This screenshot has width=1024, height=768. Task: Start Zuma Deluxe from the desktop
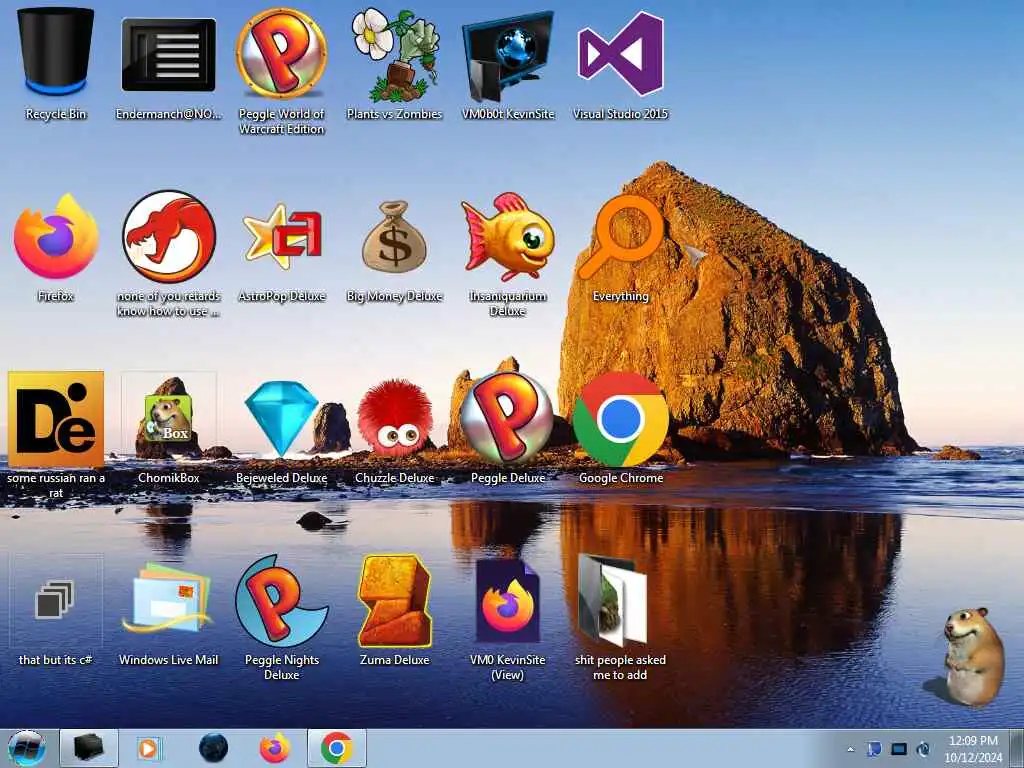click(394, 611)
